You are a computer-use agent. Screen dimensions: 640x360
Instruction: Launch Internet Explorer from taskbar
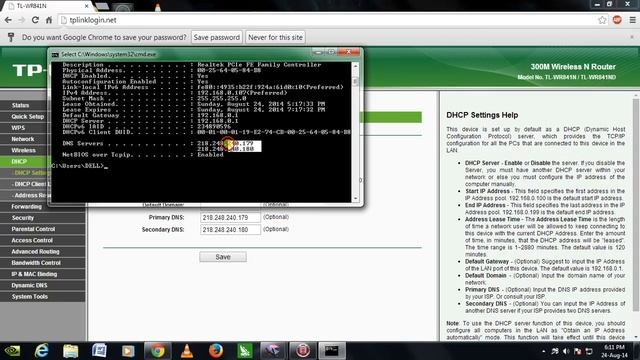click(42, 351)
